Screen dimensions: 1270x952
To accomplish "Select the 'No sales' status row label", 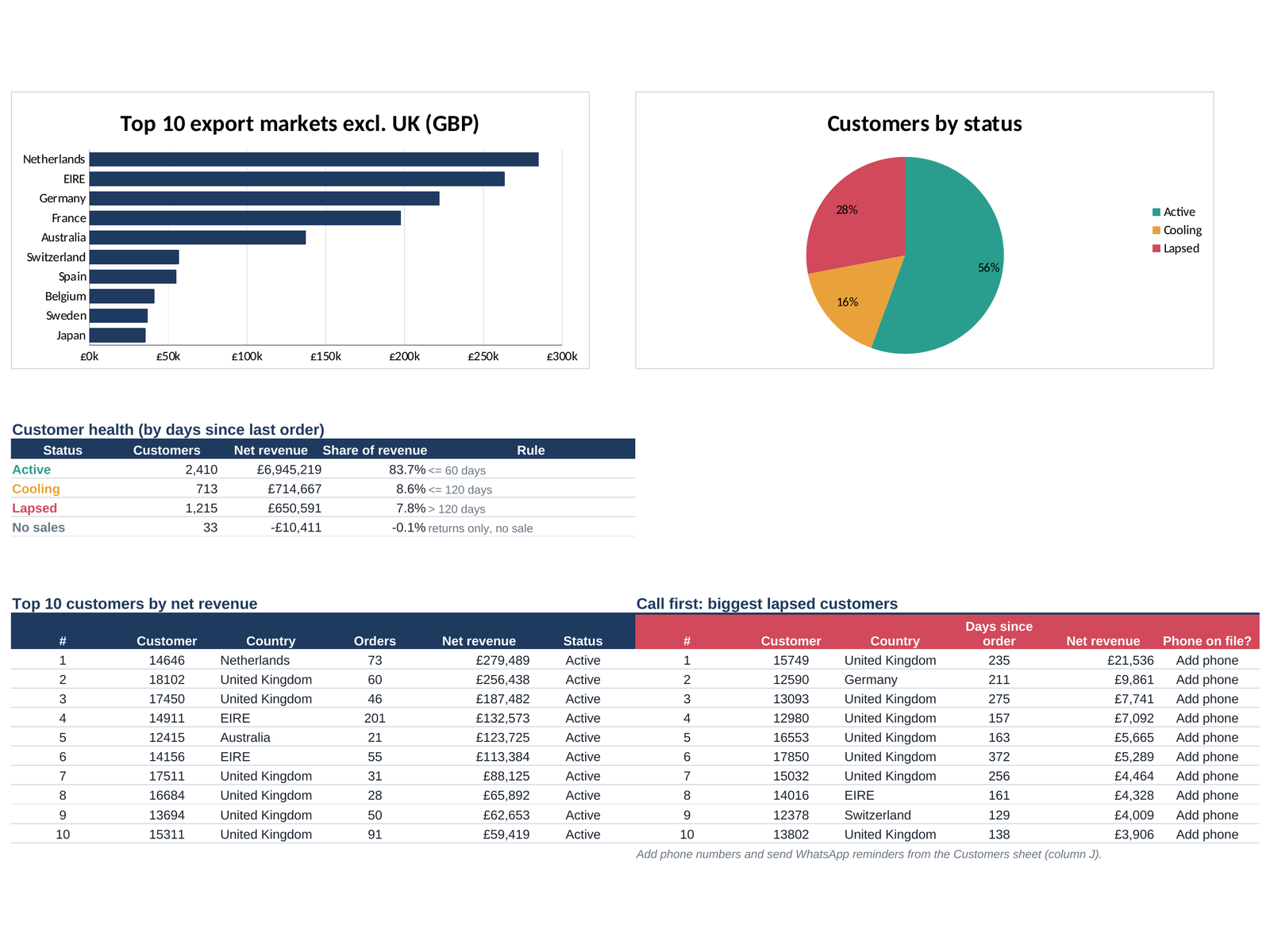I will pyautogui.click(x=38, y=528).
